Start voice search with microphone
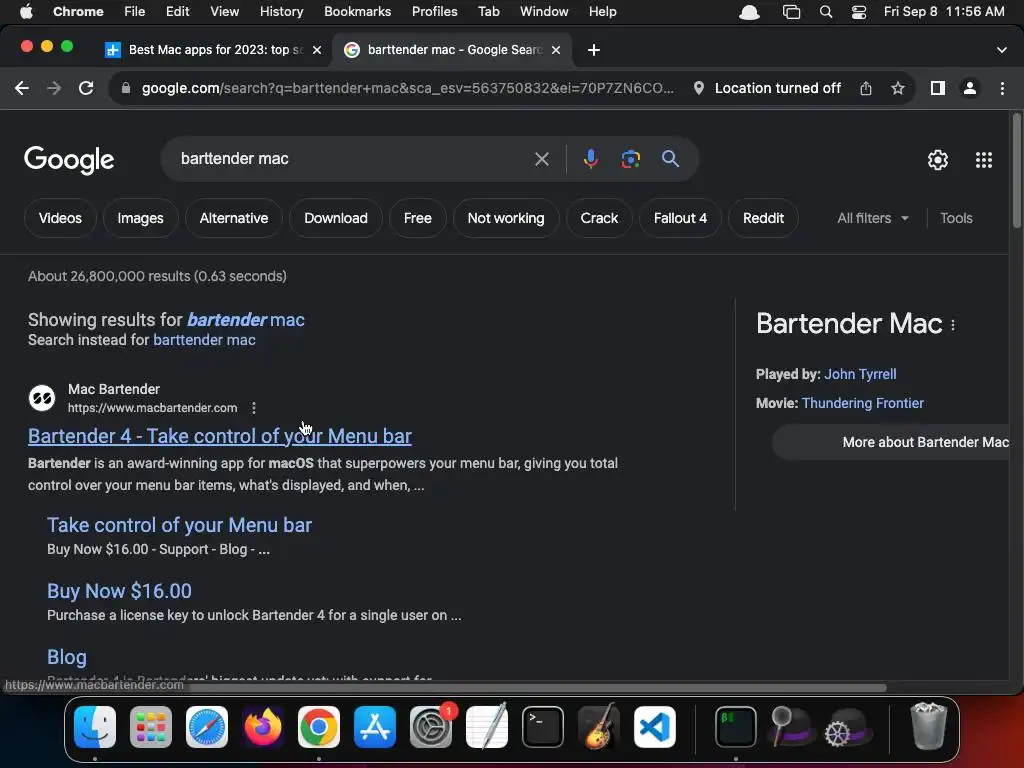The image size is (1024, 768). [x=590, y=159]
